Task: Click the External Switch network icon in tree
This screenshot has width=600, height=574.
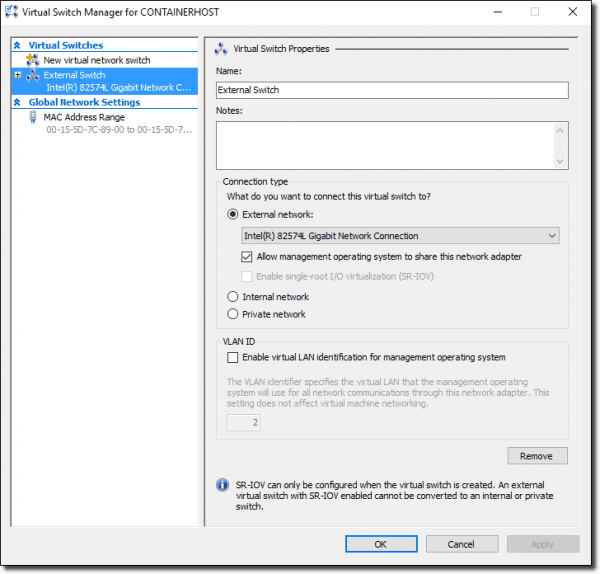Action: point(33,75)
